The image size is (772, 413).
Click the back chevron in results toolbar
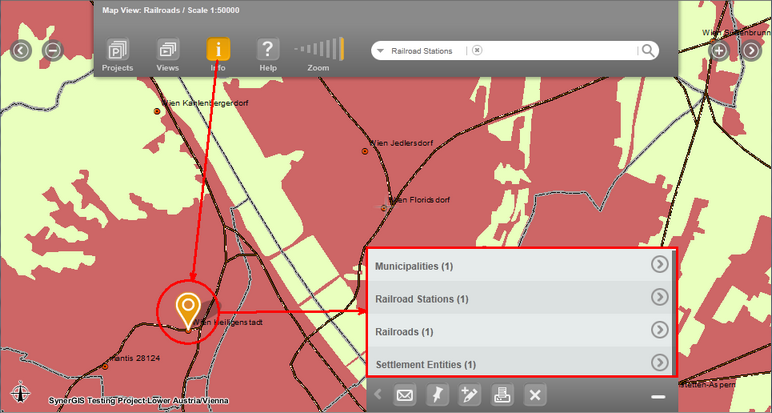click(x=378, y=394)
